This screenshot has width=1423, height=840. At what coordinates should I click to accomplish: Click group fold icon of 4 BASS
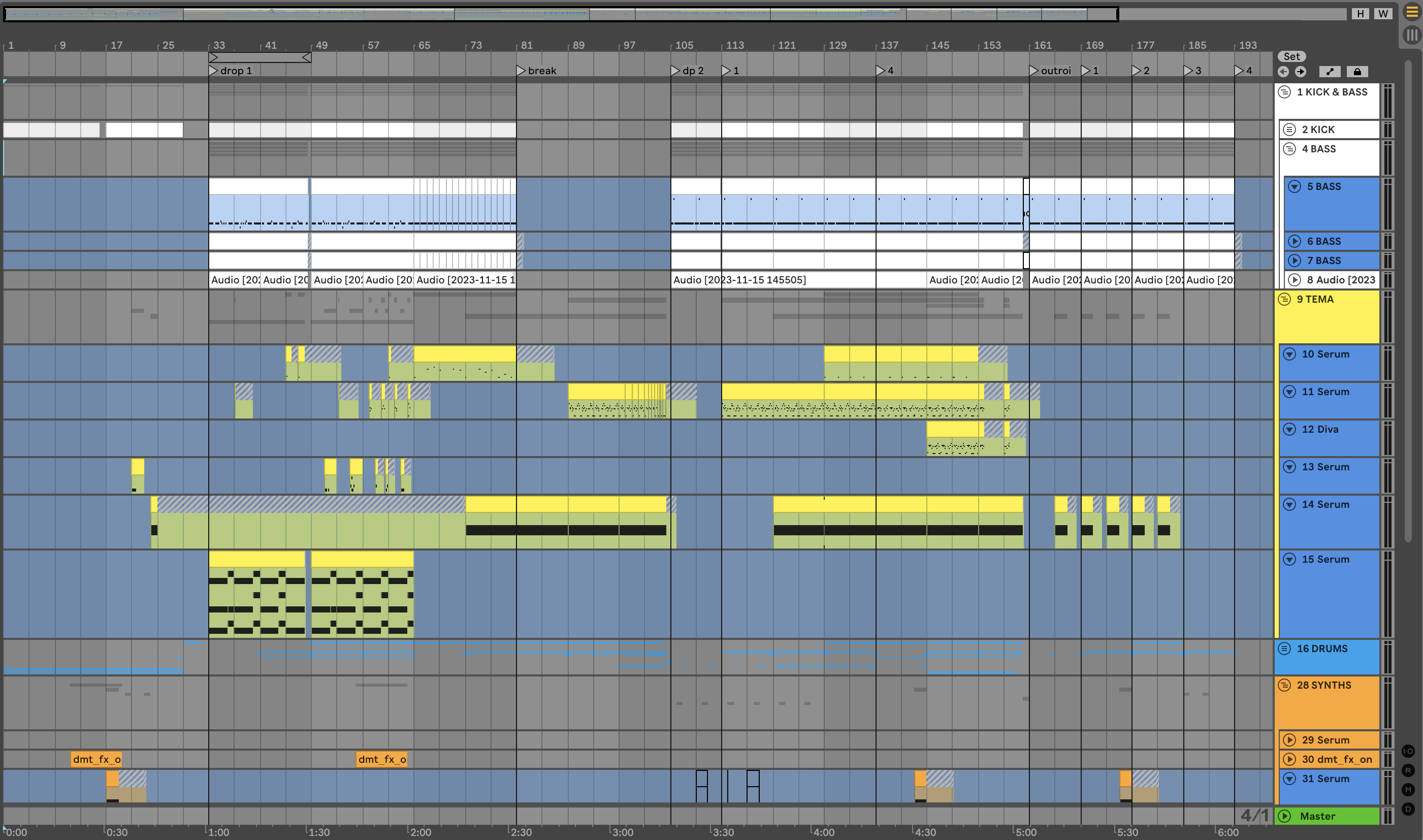[x=1289, y=149]
